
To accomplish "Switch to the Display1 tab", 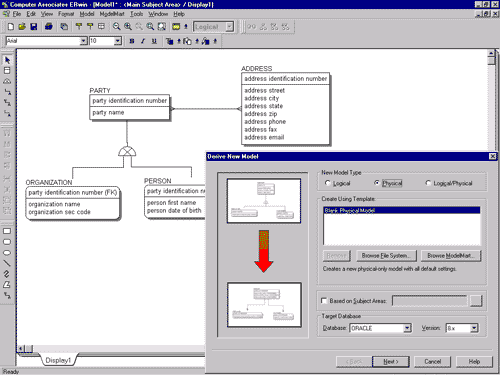I will click(x=58, y=360).
